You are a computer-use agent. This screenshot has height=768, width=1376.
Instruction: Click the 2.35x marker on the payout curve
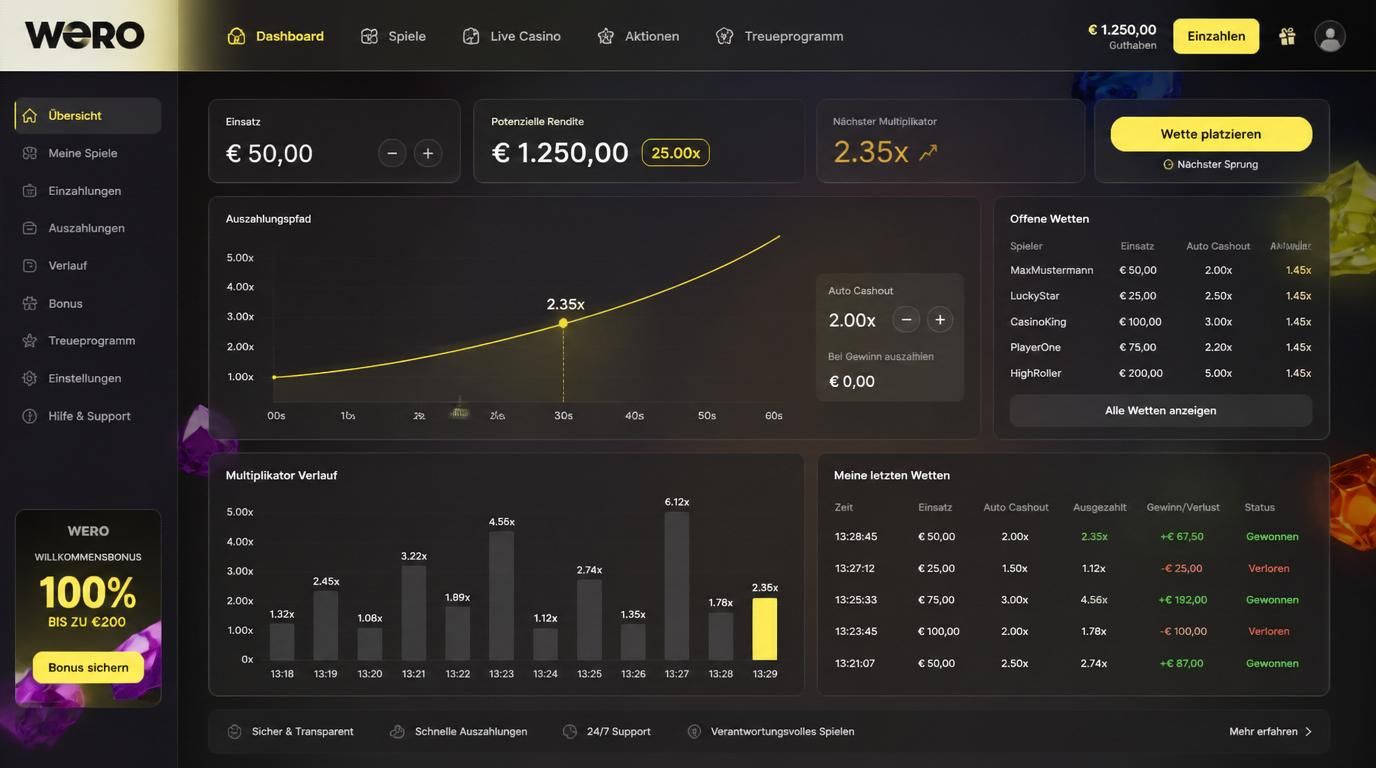pos(563,323)
